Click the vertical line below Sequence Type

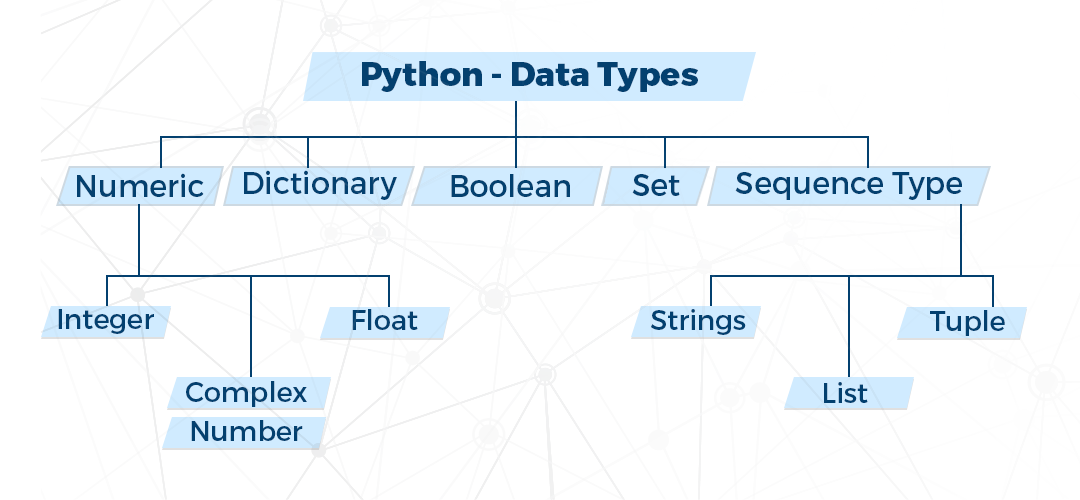click(x=961, y=240)
